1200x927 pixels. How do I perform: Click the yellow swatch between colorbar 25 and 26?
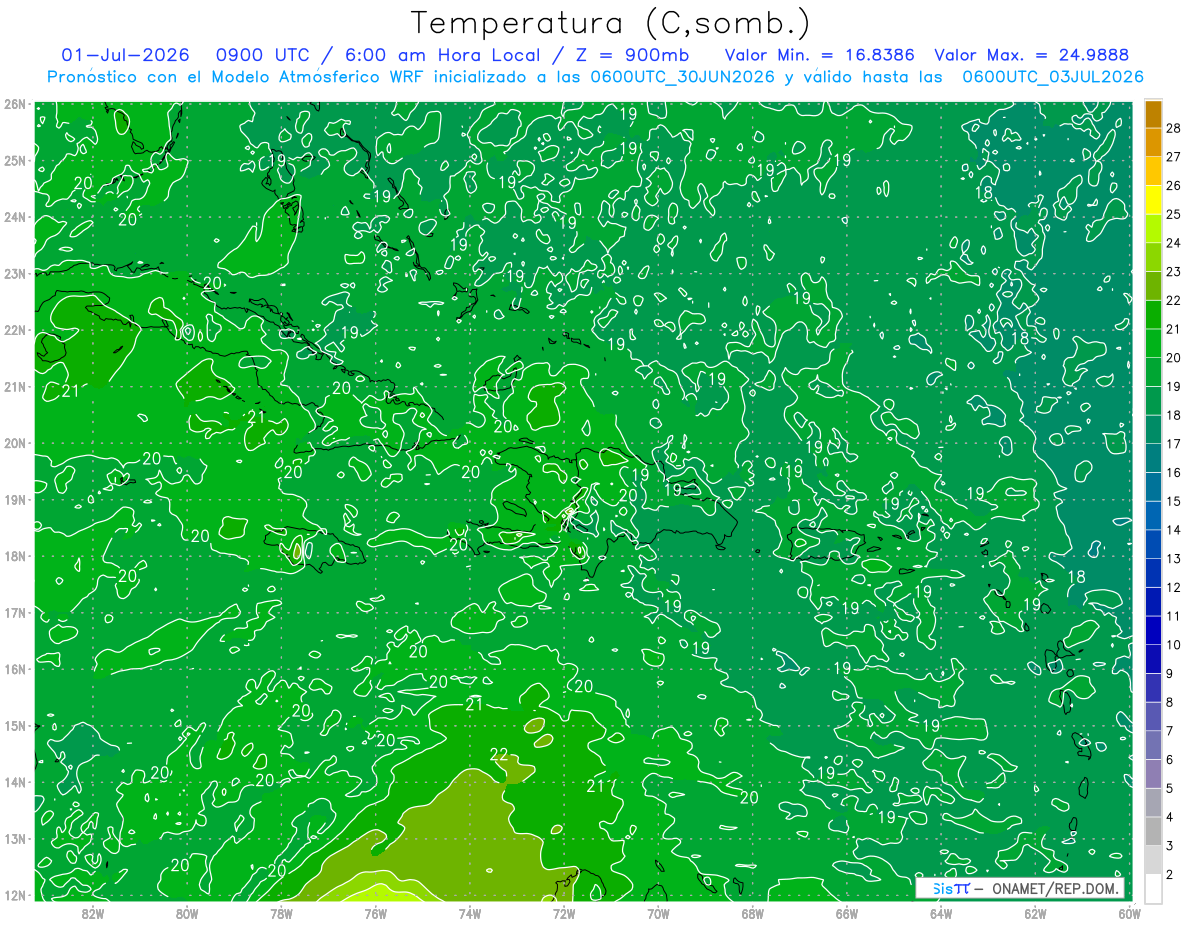(1154, 201)
